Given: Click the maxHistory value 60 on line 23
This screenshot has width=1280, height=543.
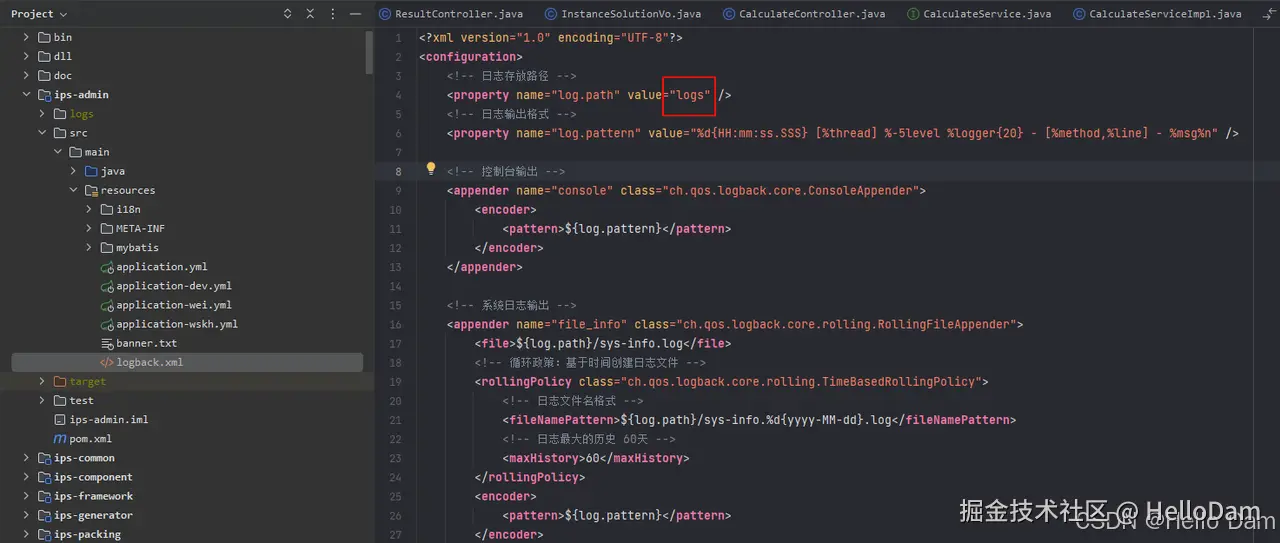Looking at the screenshot, I should tap(593, 458).
